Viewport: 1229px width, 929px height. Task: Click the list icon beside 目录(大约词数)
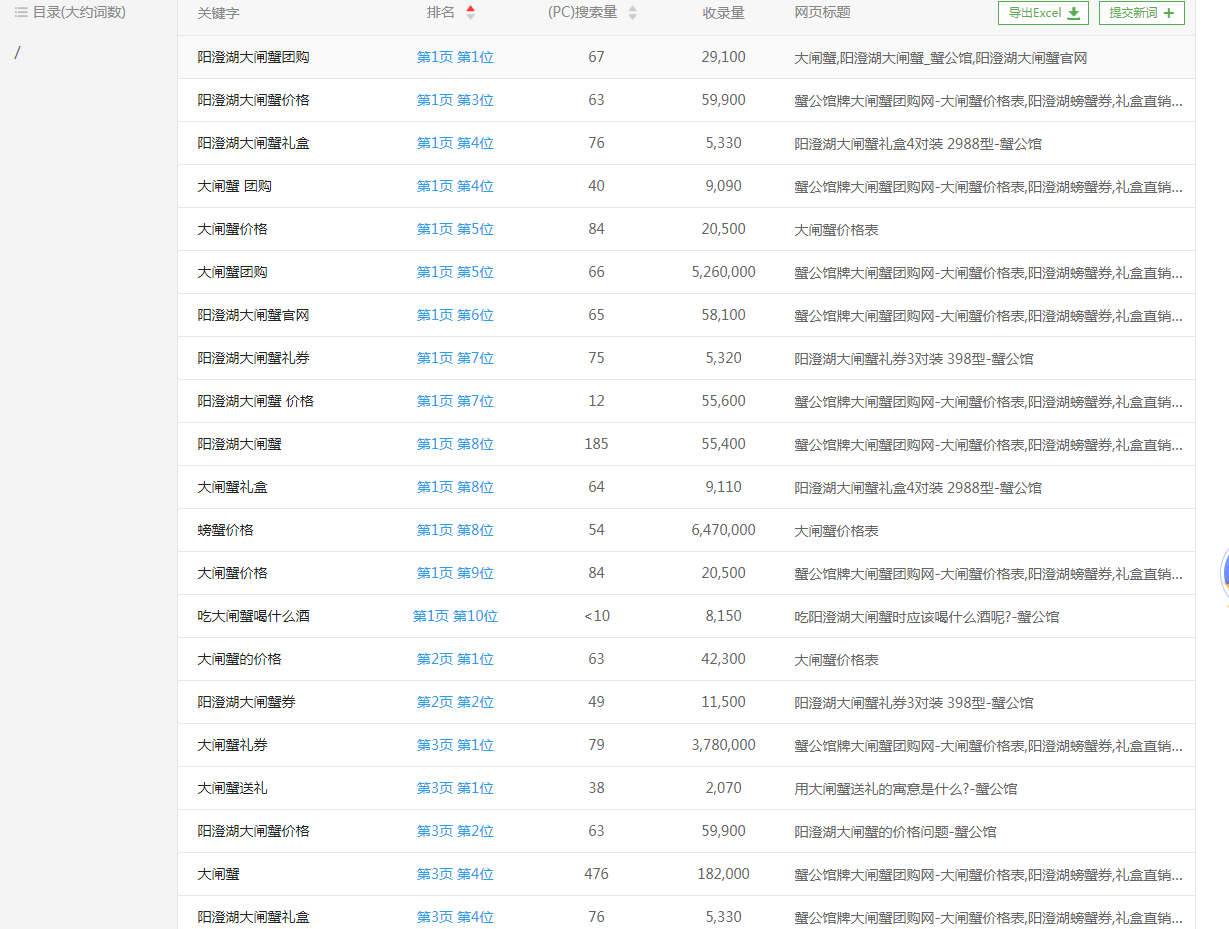[x=21, y=13]
